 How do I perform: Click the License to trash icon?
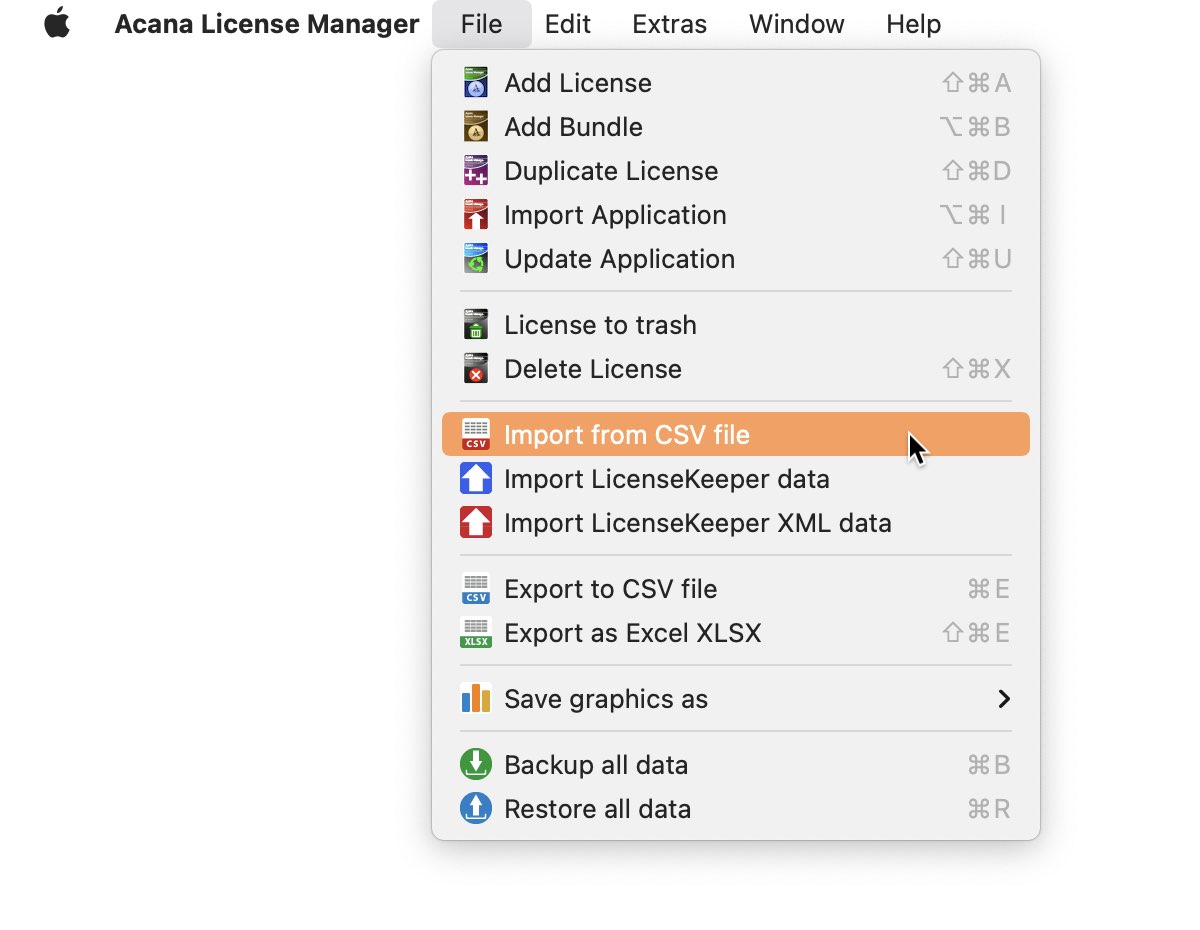476,325
